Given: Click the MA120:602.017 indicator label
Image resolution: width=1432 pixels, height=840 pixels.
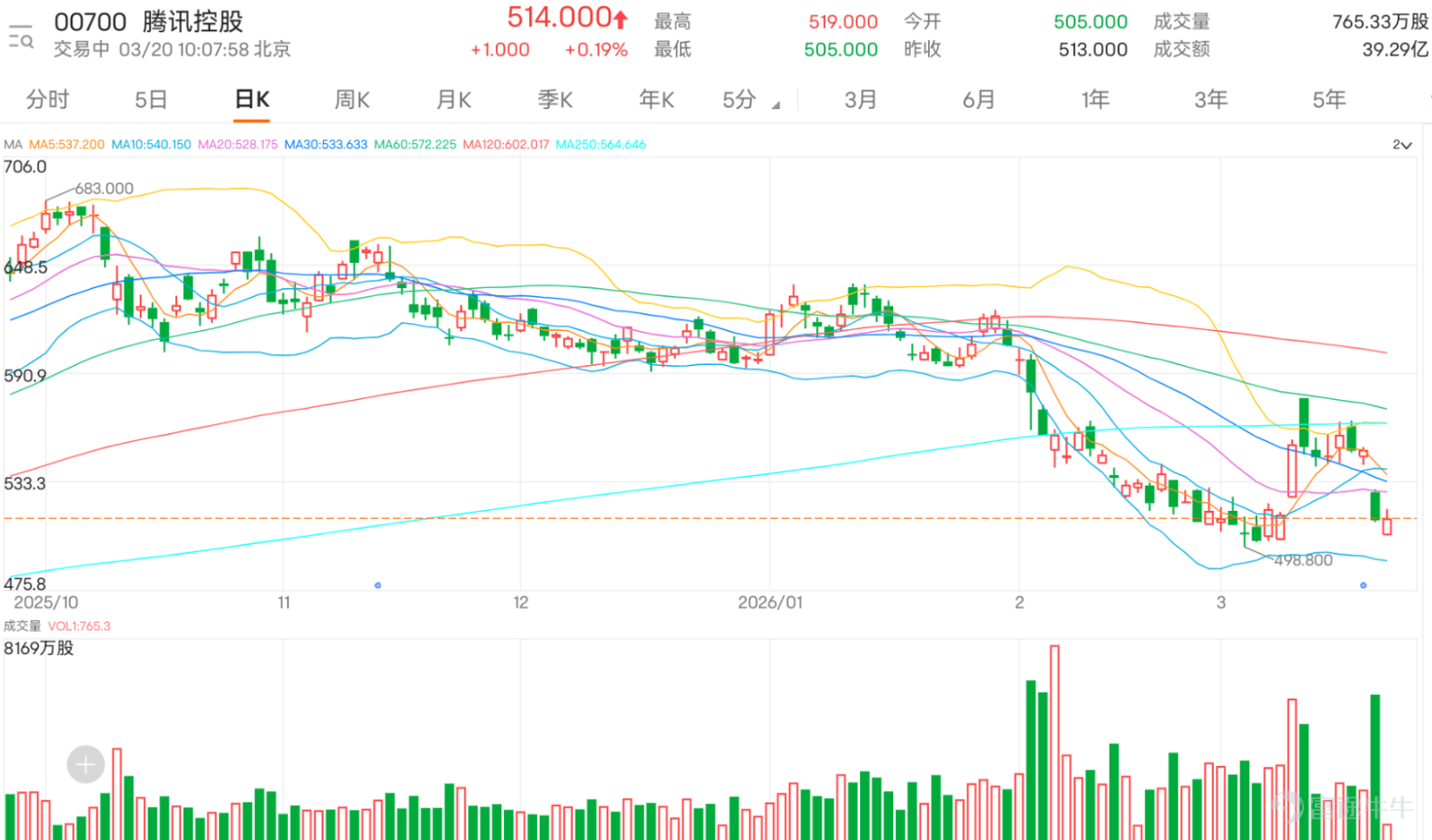Looking at the screenshot, I should 506,144.
